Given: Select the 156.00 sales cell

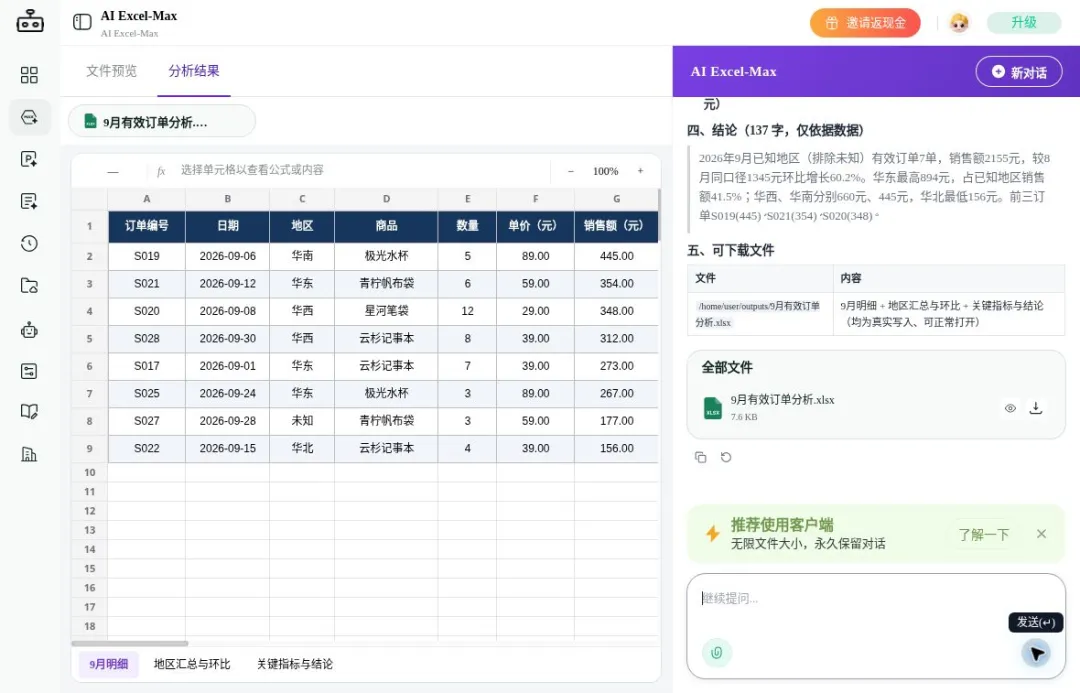Looking at the screenshot, I should coord(616,448).
